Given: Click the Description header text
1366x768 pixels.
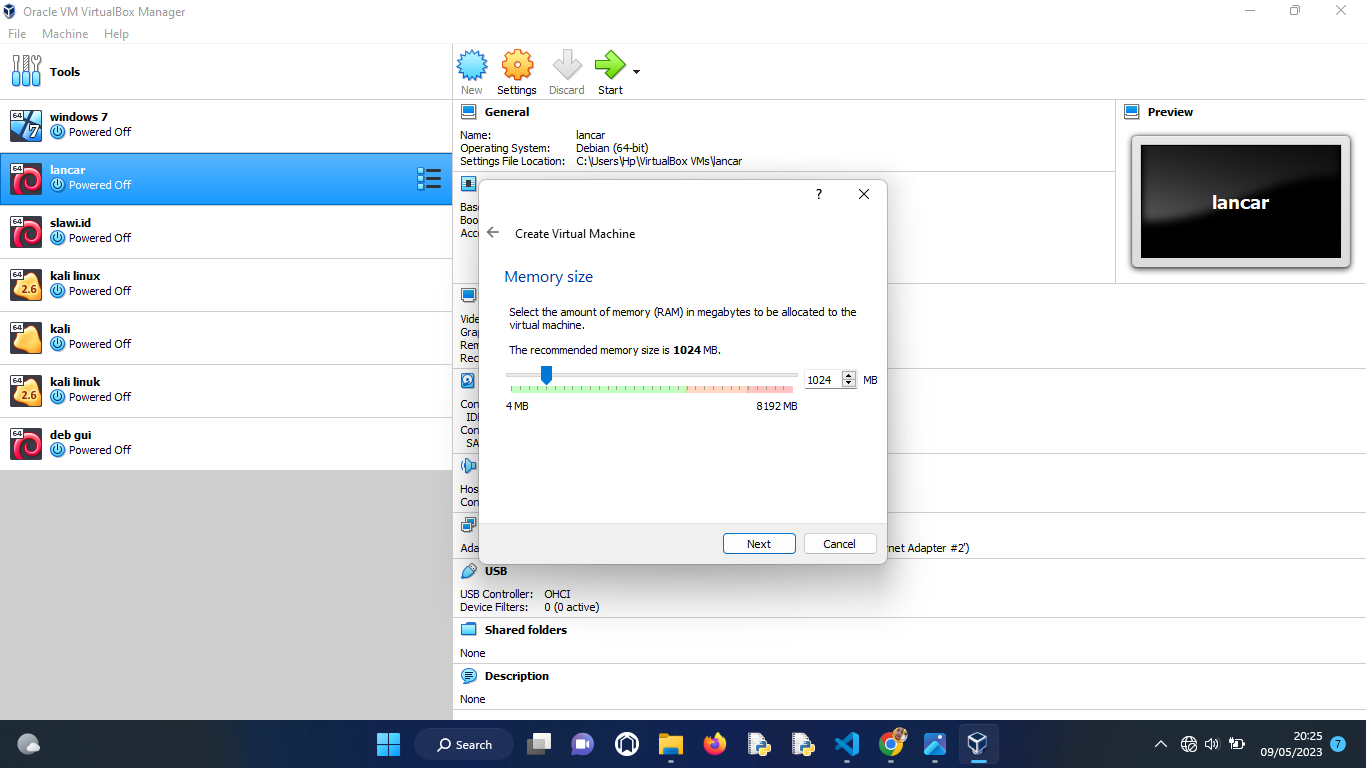Looking at the screenshot, I should click(517, 676).
